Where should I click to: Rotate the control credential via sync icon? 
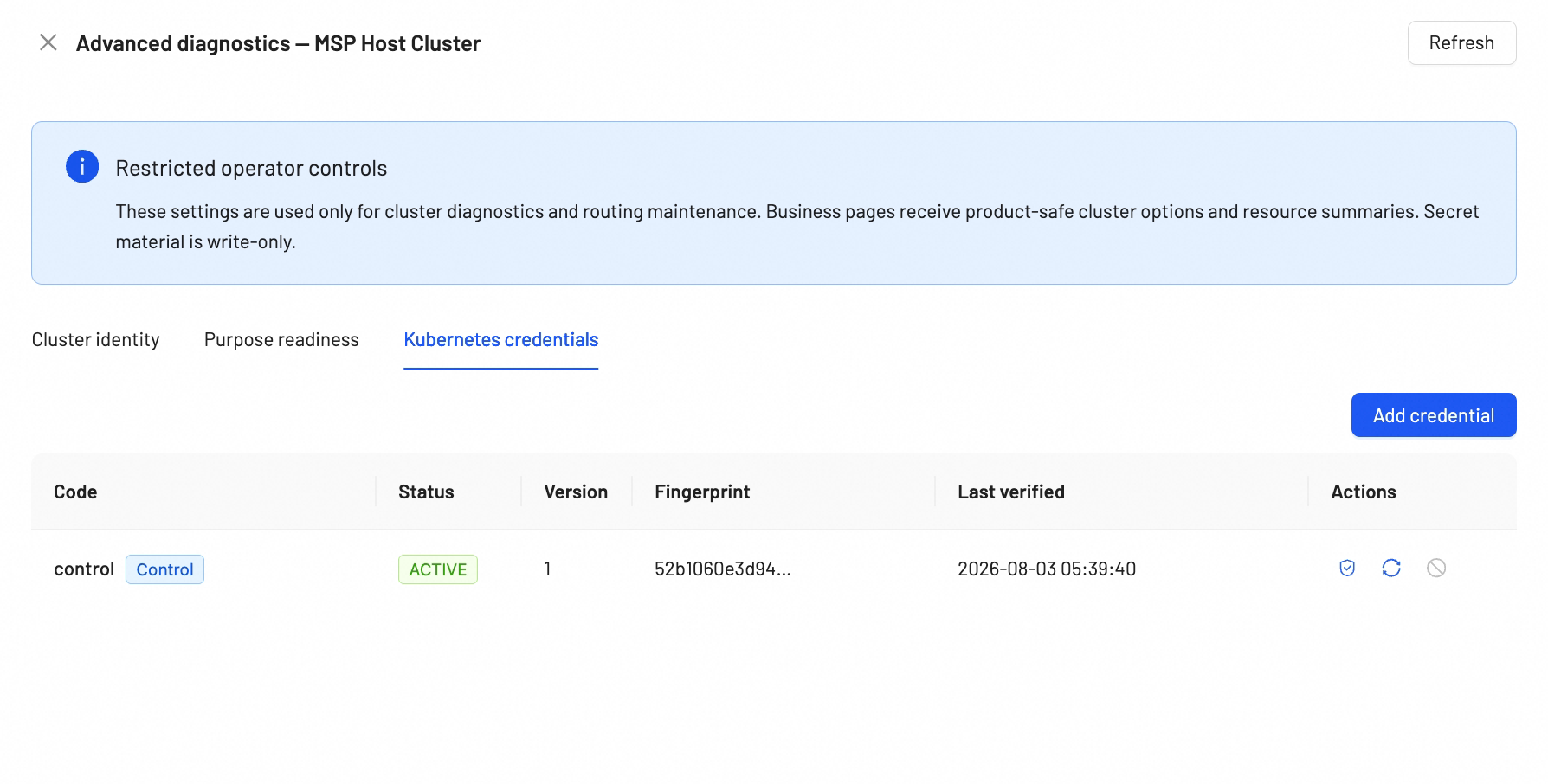point(1391,568)
